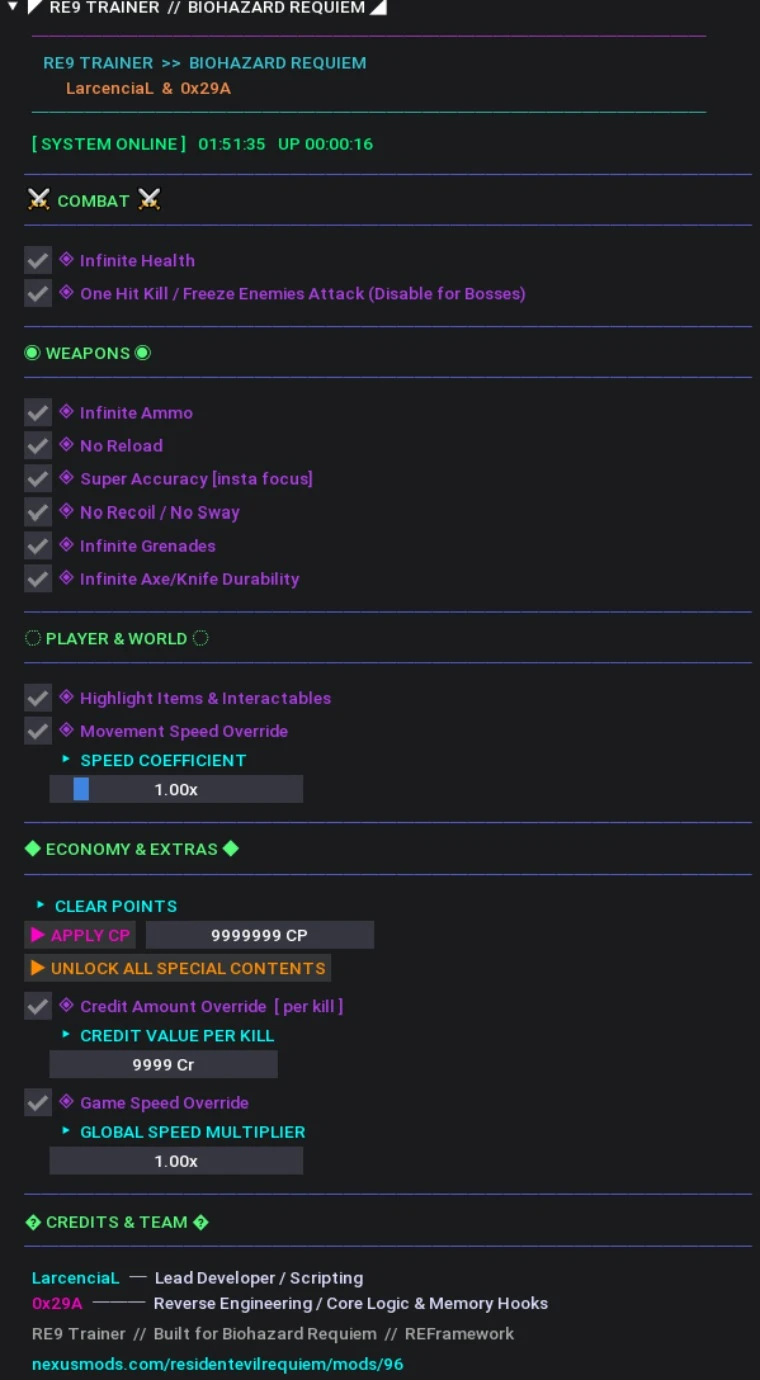The image size is (760, 1380).
Task: Click the 9999999 CP input field
Action: [x=259, y=935]
